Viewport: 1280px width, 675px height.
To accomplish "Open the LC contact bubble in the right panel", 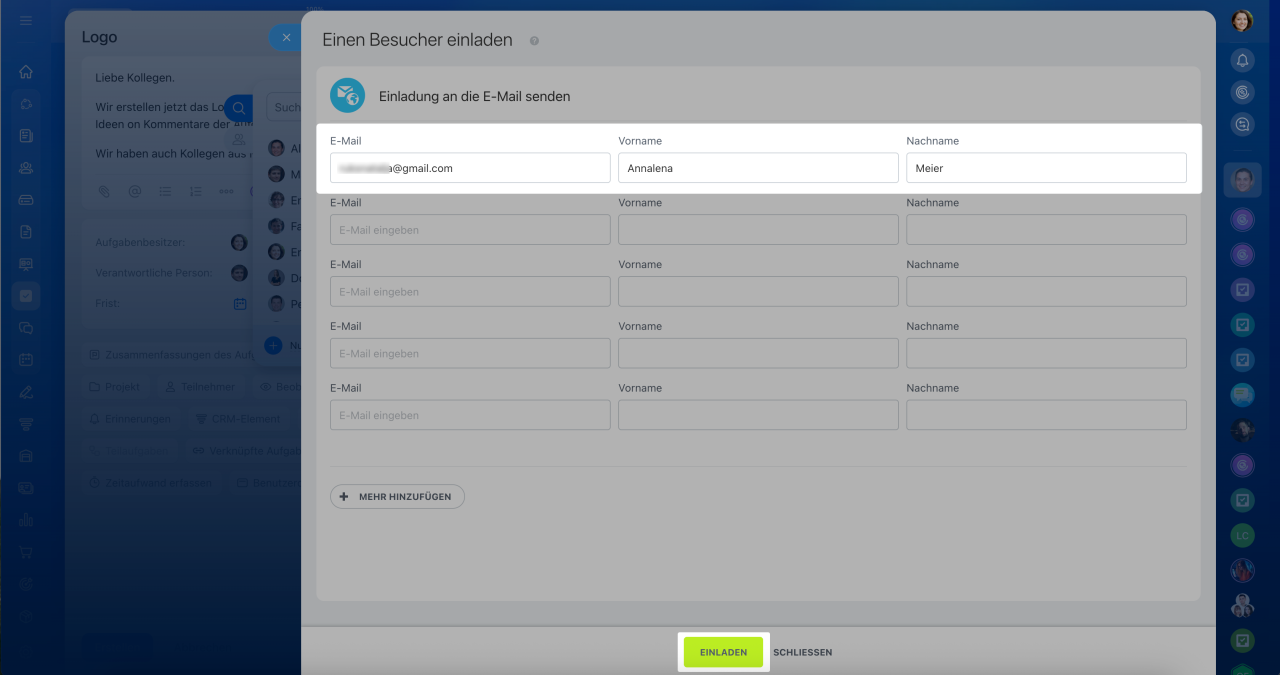I will point(1242,536).
